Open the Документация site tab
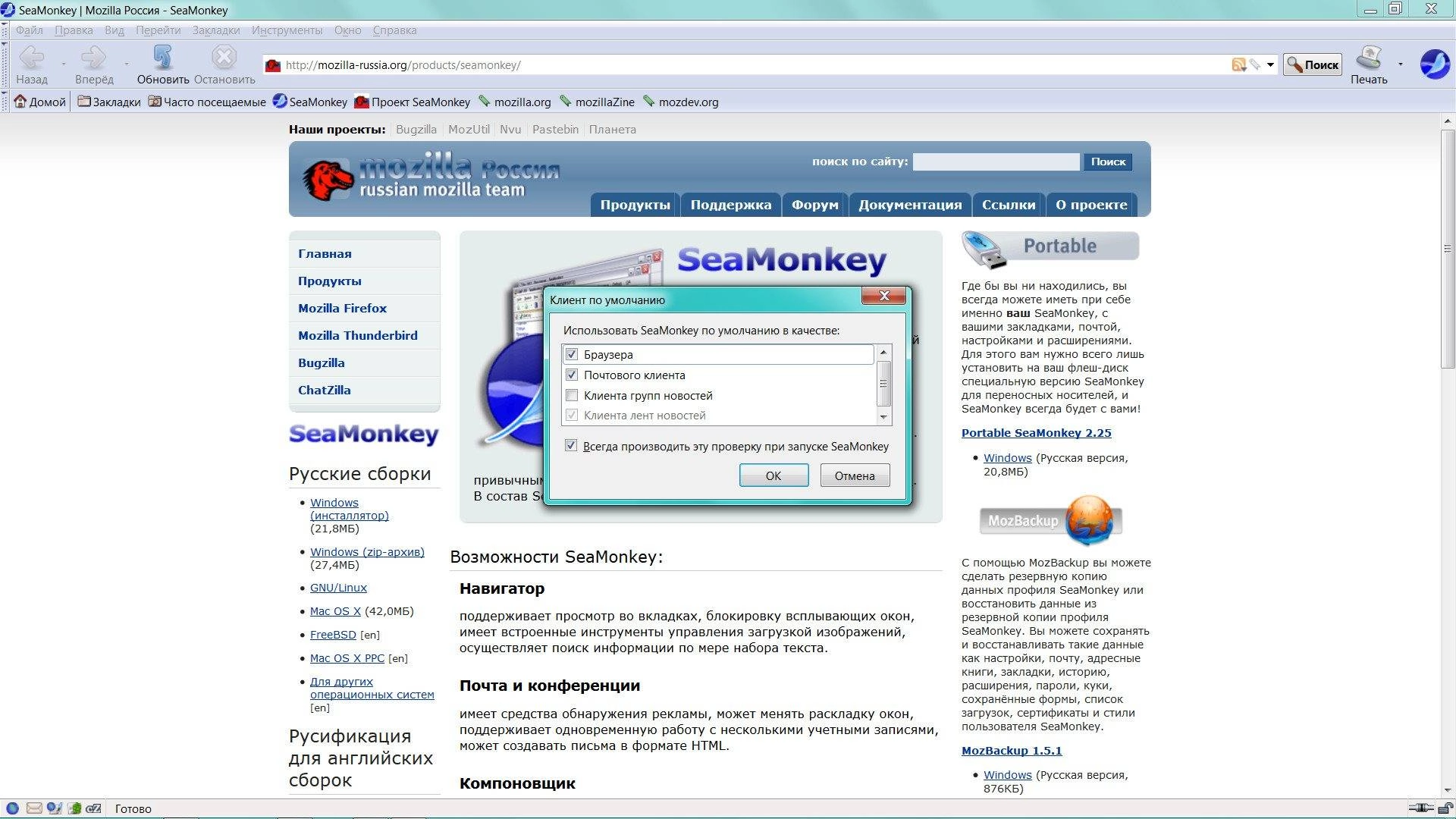1456x819 pixels. (x=910, y=205)
